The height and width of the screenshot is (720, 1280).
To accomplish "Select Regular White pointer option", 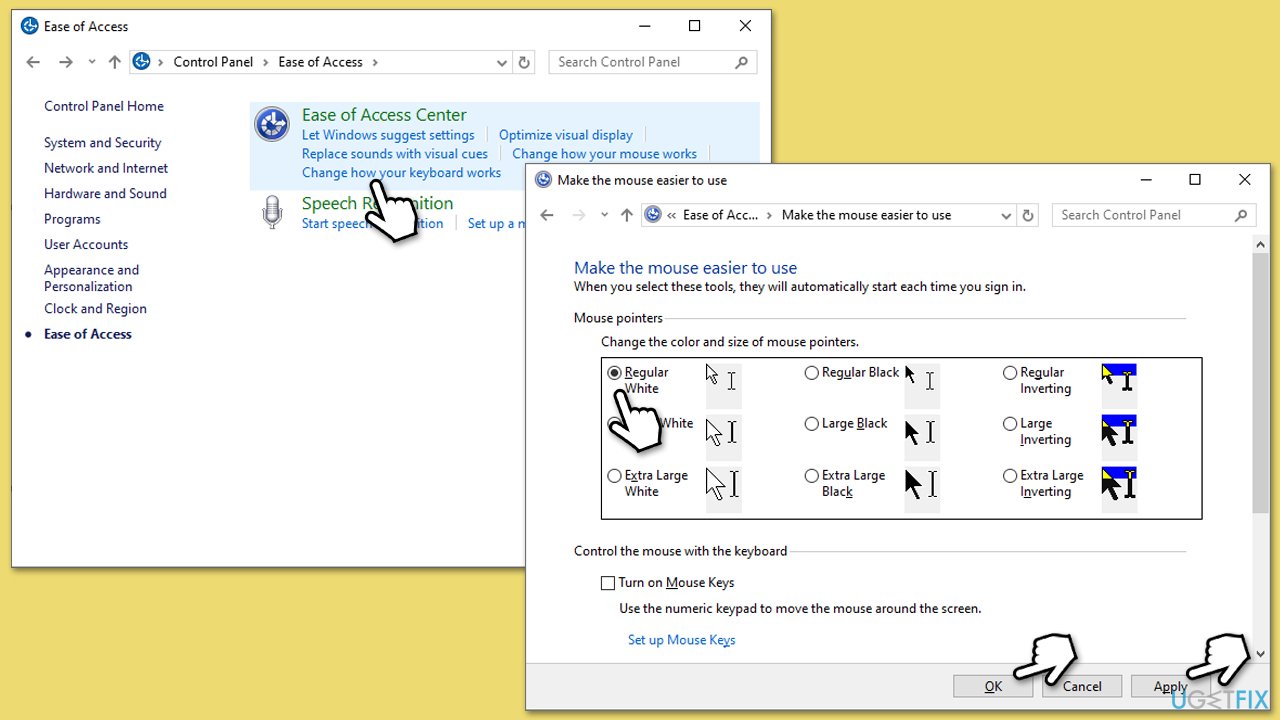I will [614, 373].
